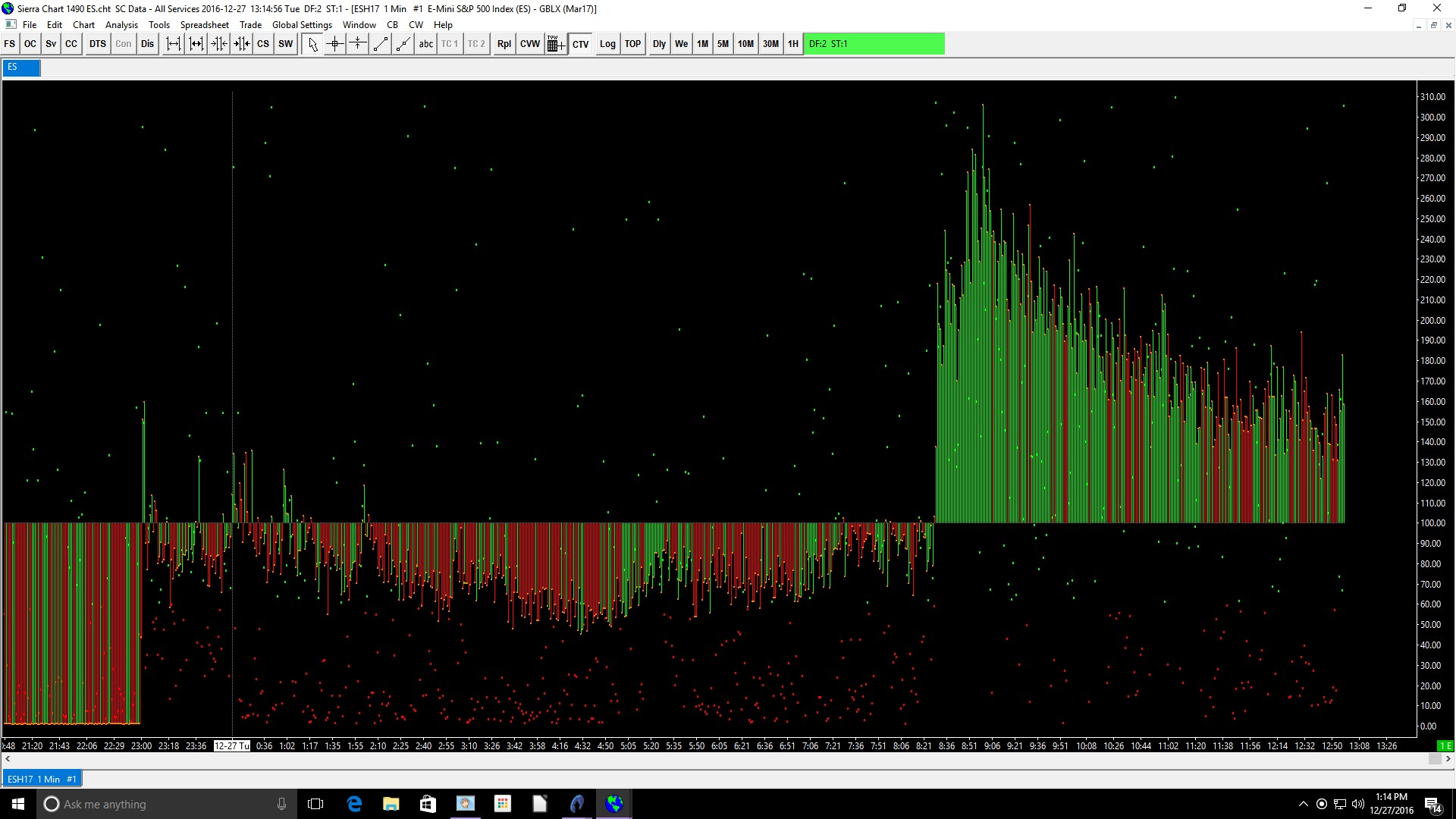The width and height of the screenshot is (1456, 819).
Task: Select the chart values crosshair tool
Action: coord(335,44)
